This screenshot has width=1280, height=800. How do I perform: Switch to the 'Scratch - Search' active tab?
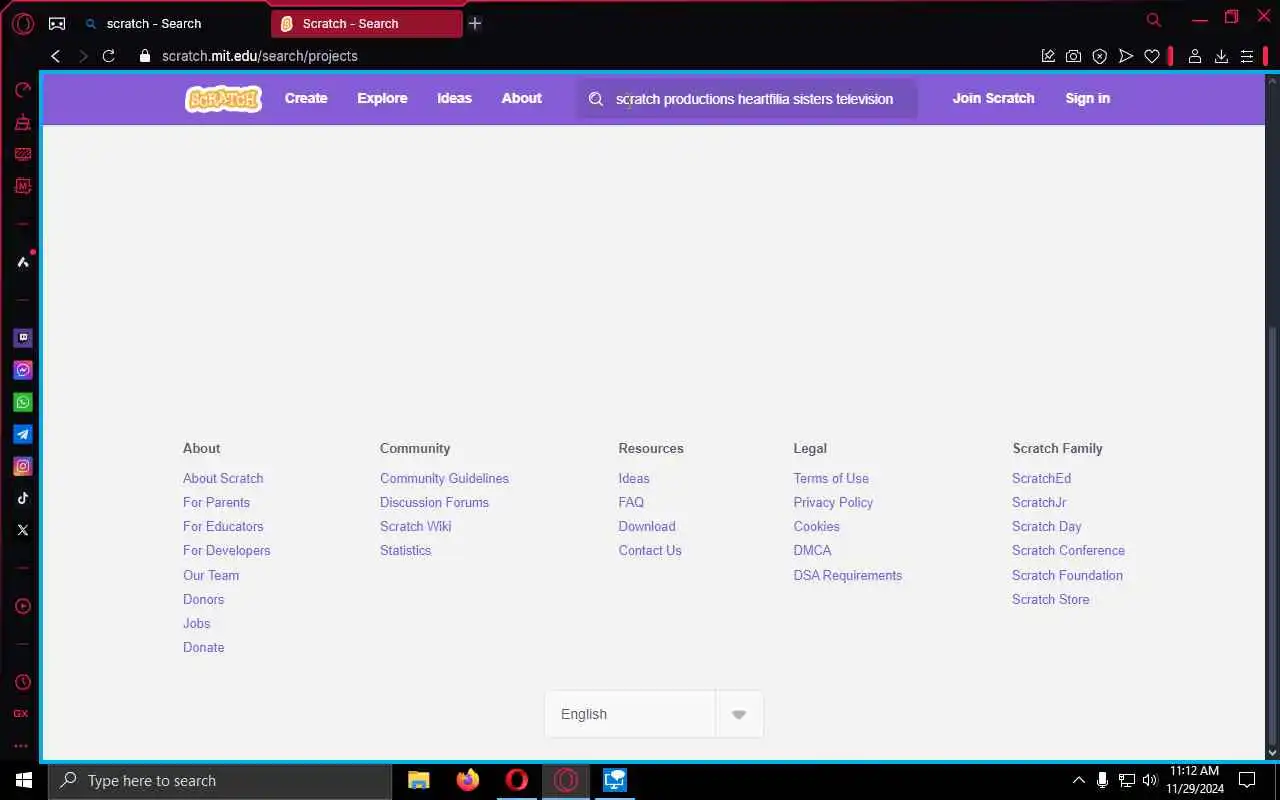(x=366, y=23)
